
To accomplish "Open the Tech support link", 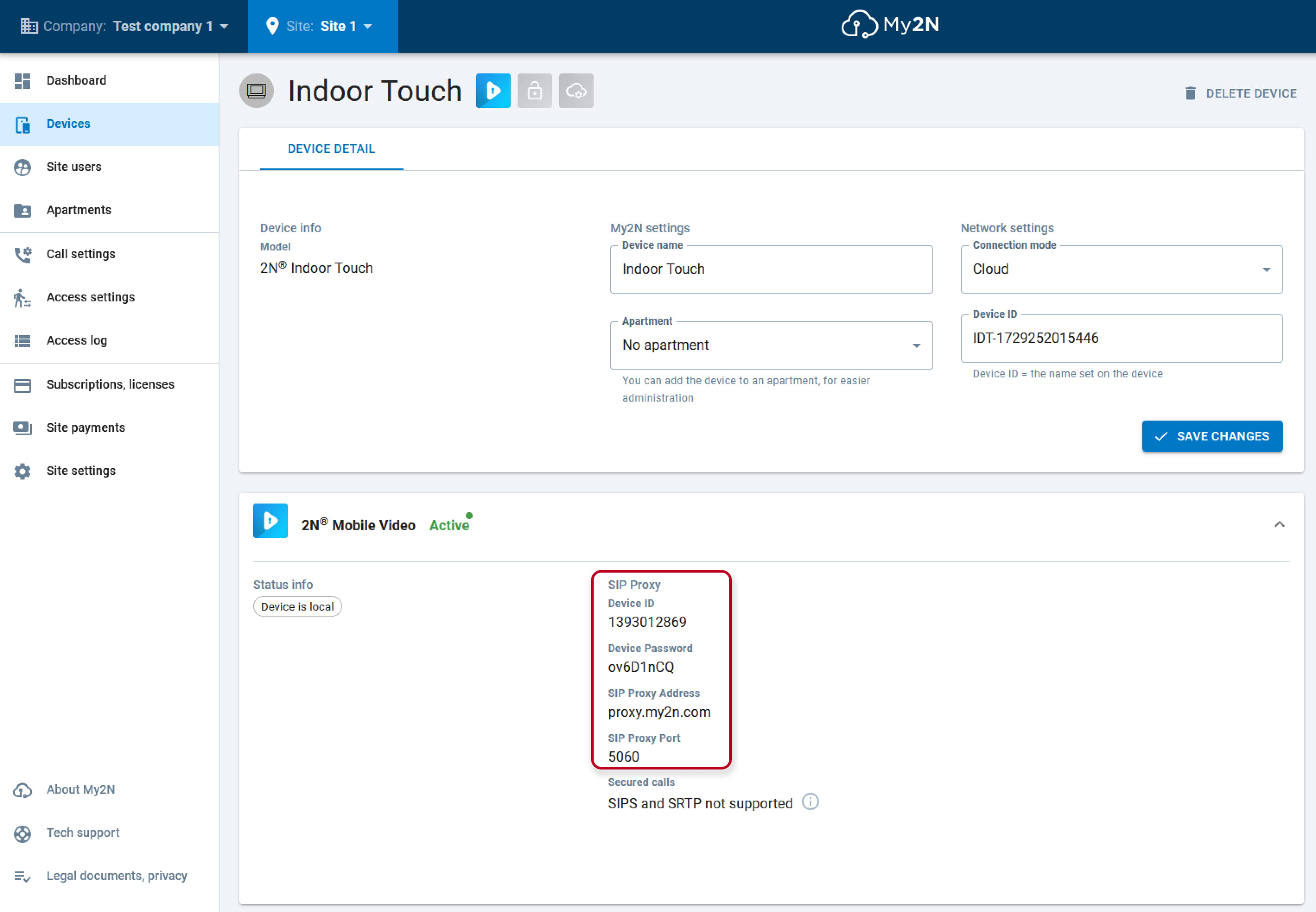I will pyautogui.click(x=109, y=834).
